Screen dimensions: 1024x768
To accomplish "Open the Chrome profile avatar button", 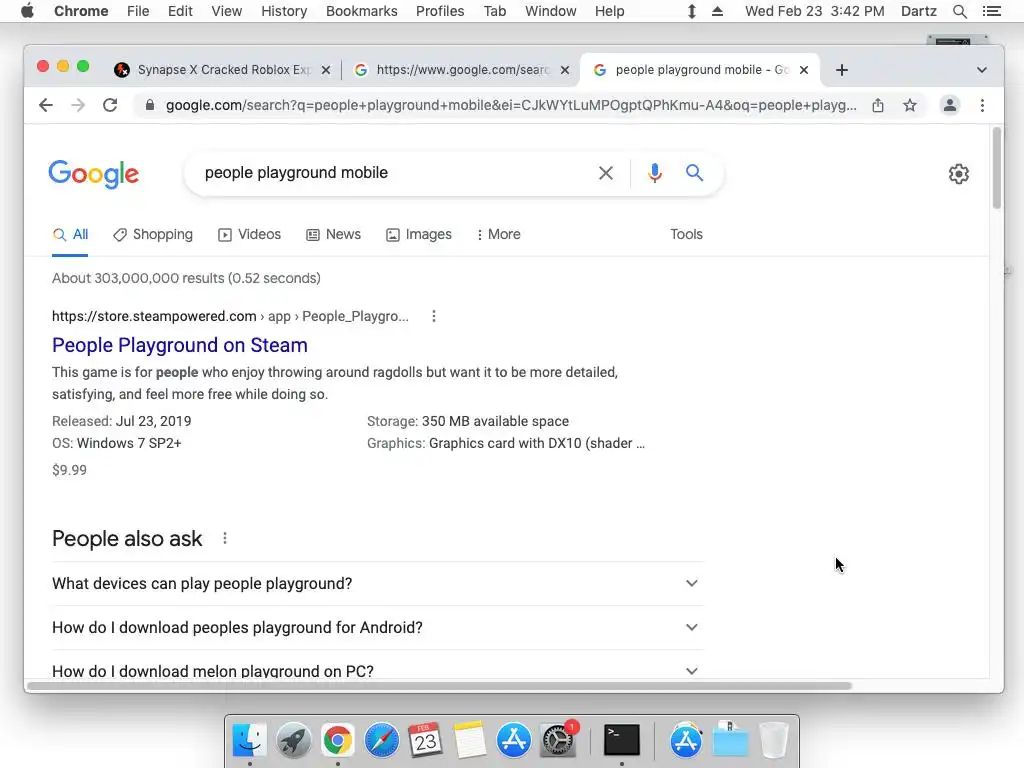I will [950, 105].
